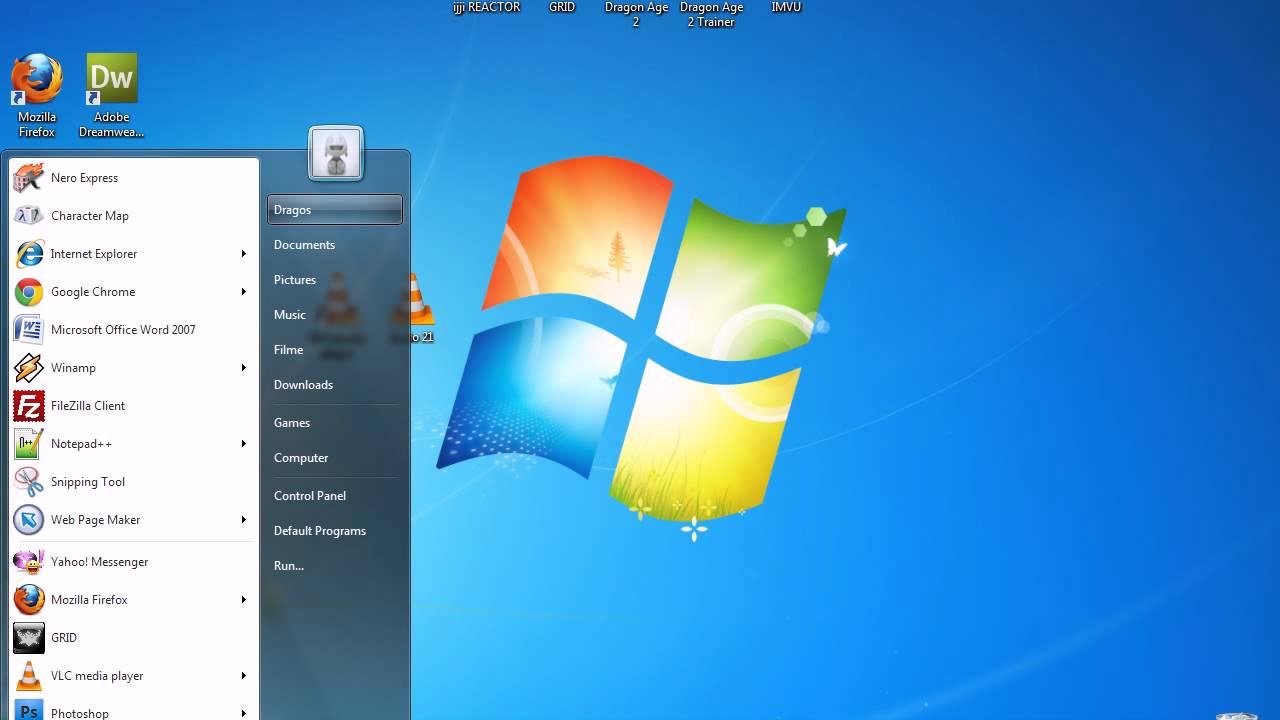Open the Dragos user folder
This screenshot has height=720, width=1280.
pyautogui.click(x=335, y=210)
